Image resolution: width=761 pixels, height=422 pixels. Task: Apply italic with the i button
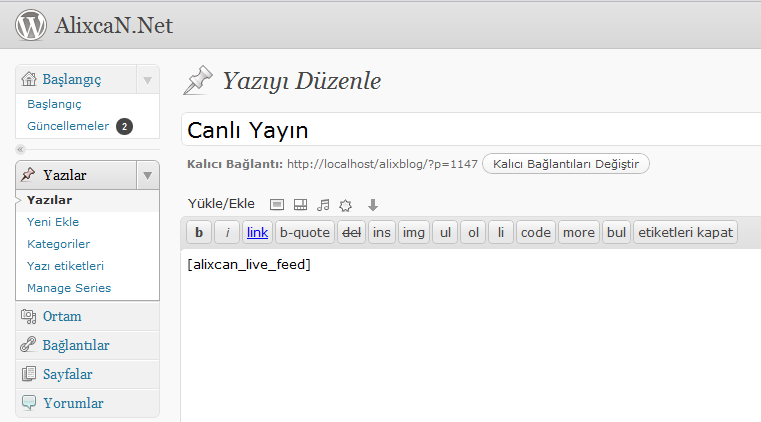(227, 232)
